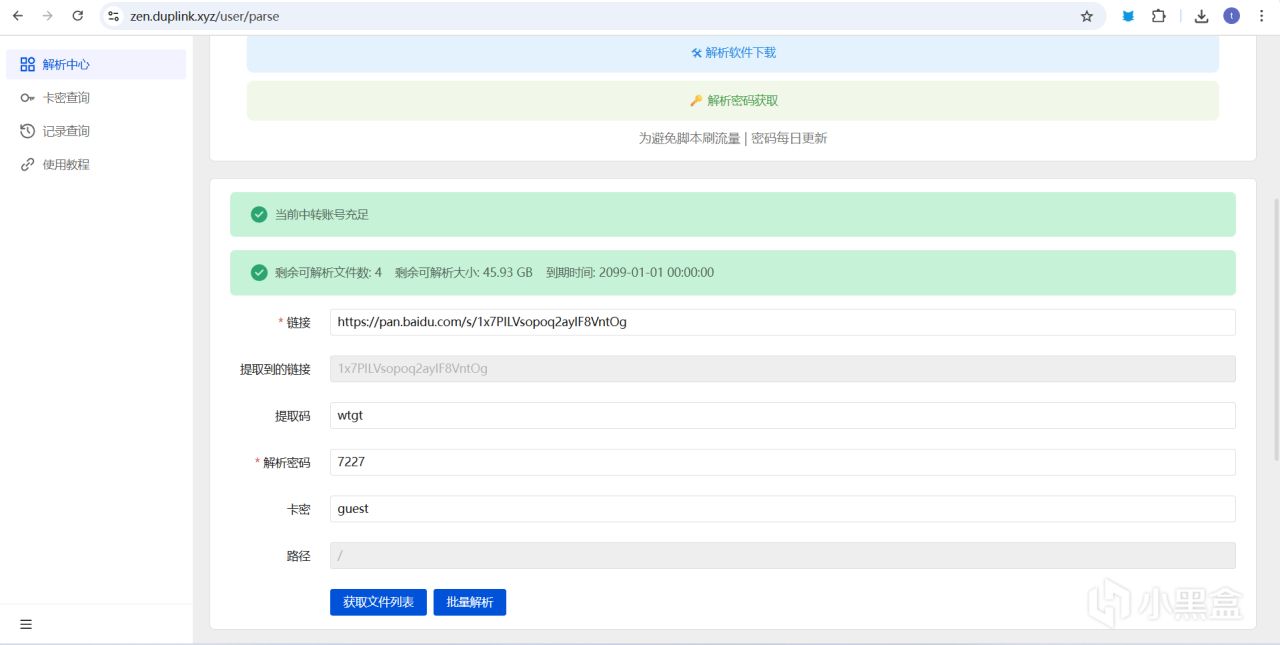Open the browser extensions puzzle icon

tap(1159, 16)
